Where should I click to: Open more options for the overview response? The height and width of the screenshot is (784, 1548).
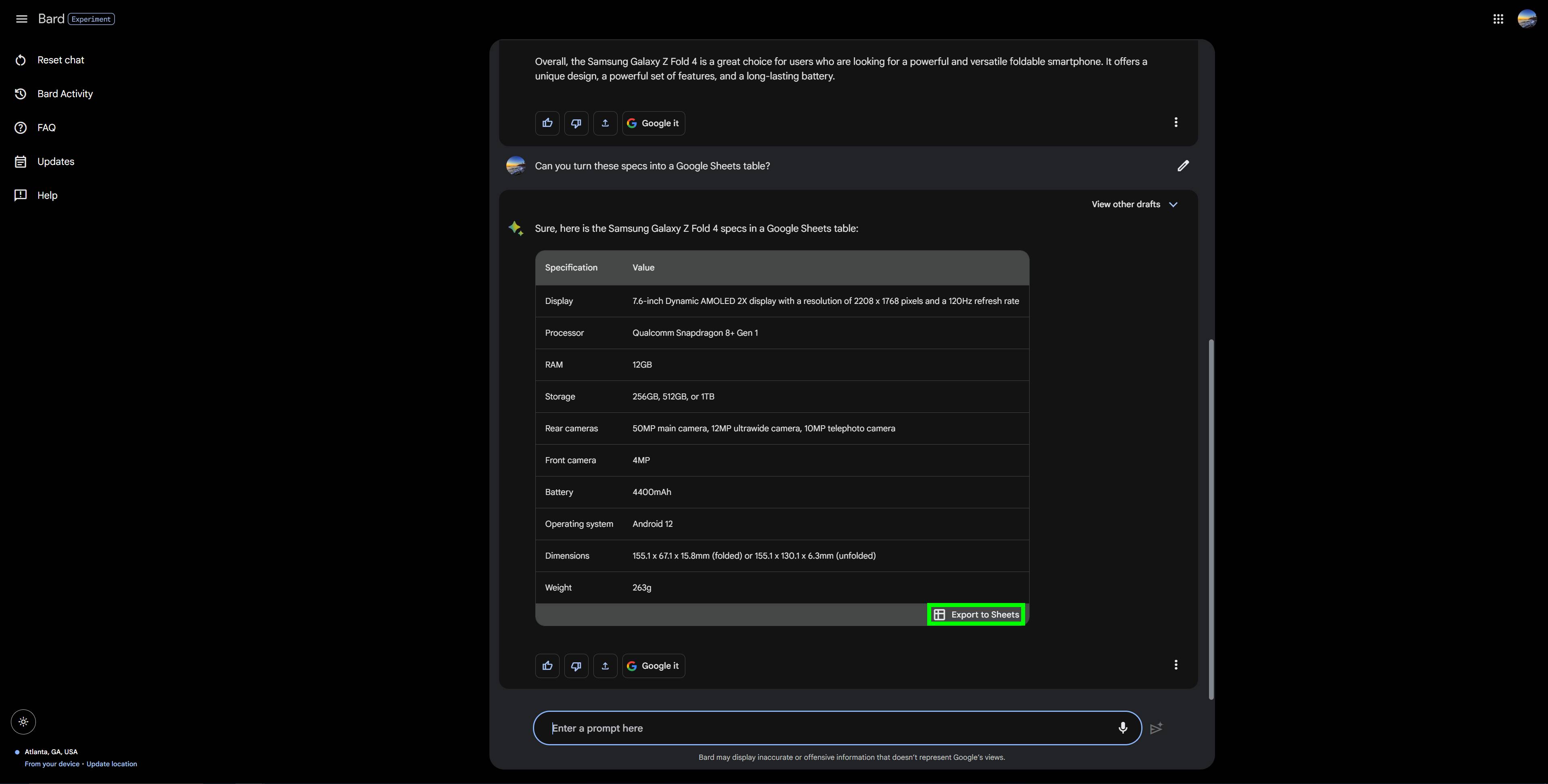(1176, 123)
